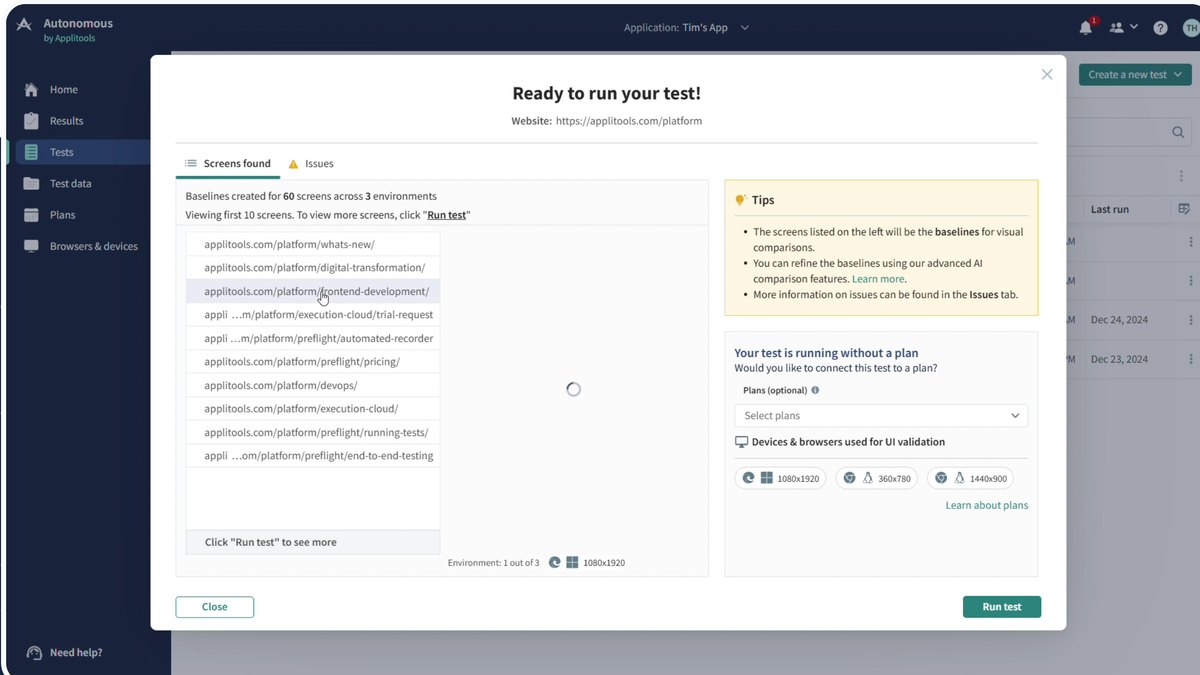Open the kebab menu for the Dec 23, 2024 row
The width and height of the screenshot is (1200, 675).
[1191, 359]
